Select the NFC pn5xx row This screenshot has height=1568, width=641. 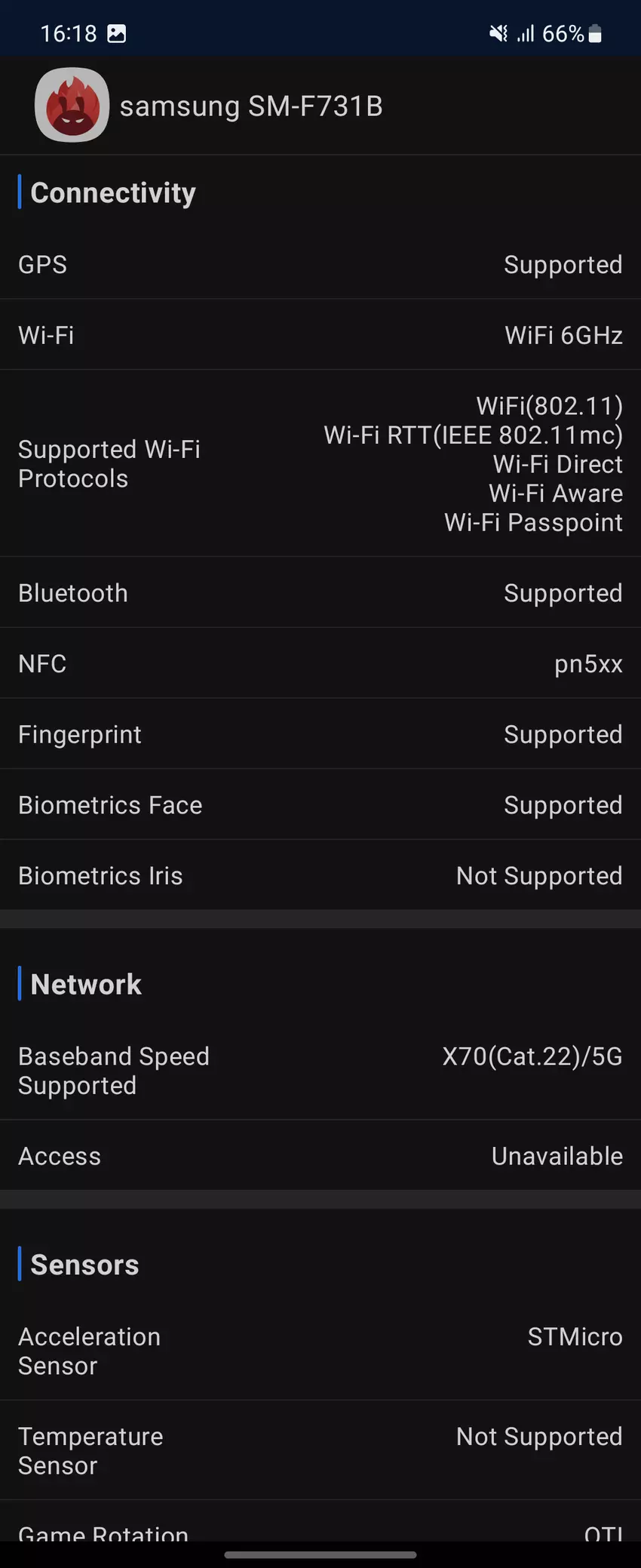point(320,664)
